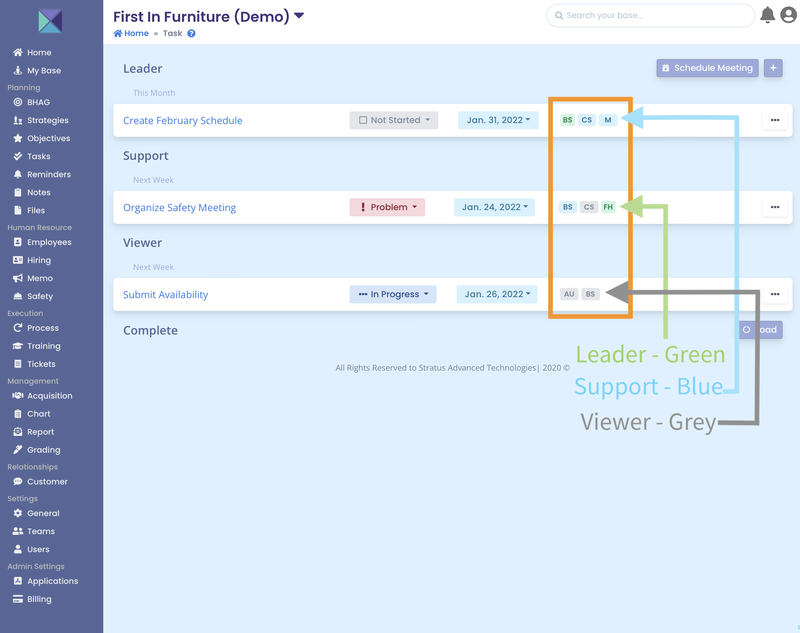Screen dimensions: 800x633
Task: Expand First In Furniture base selector arrow
Action: pos(299,16)
